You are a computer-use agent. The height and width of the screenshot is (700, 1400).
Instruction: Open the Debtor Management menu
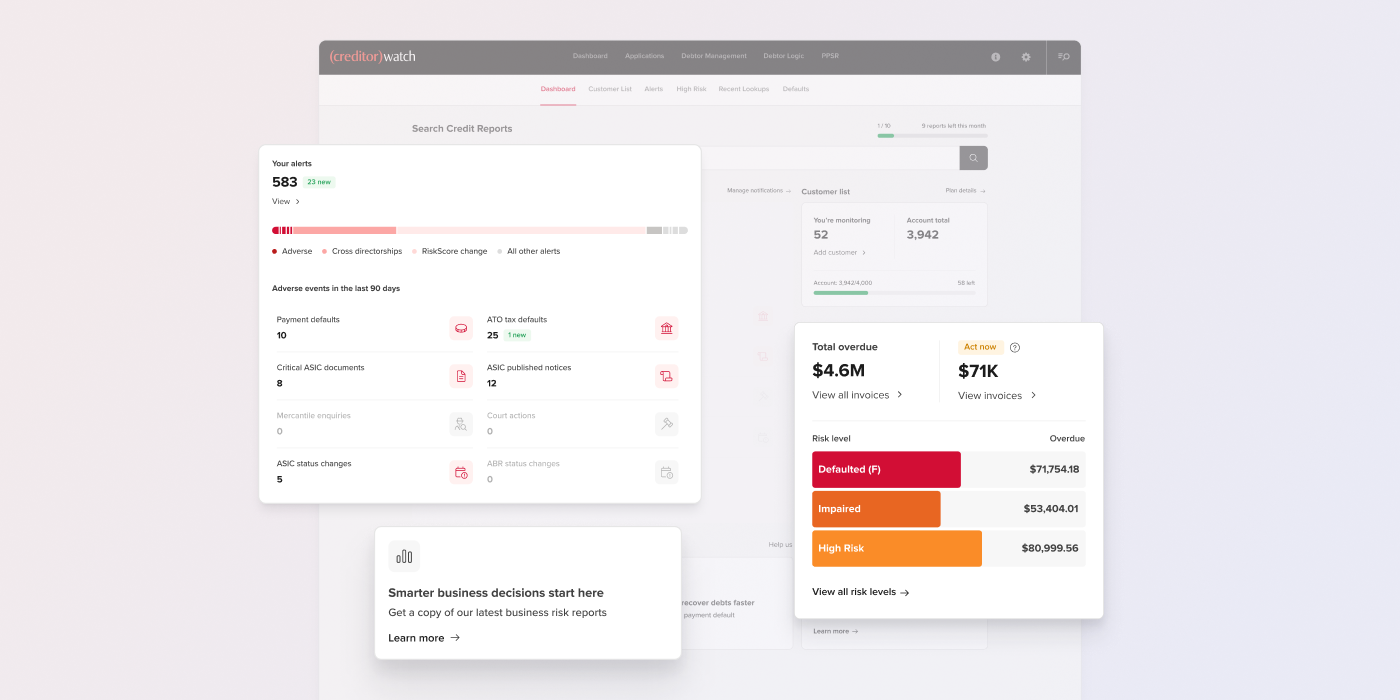[x=713, y=56]
